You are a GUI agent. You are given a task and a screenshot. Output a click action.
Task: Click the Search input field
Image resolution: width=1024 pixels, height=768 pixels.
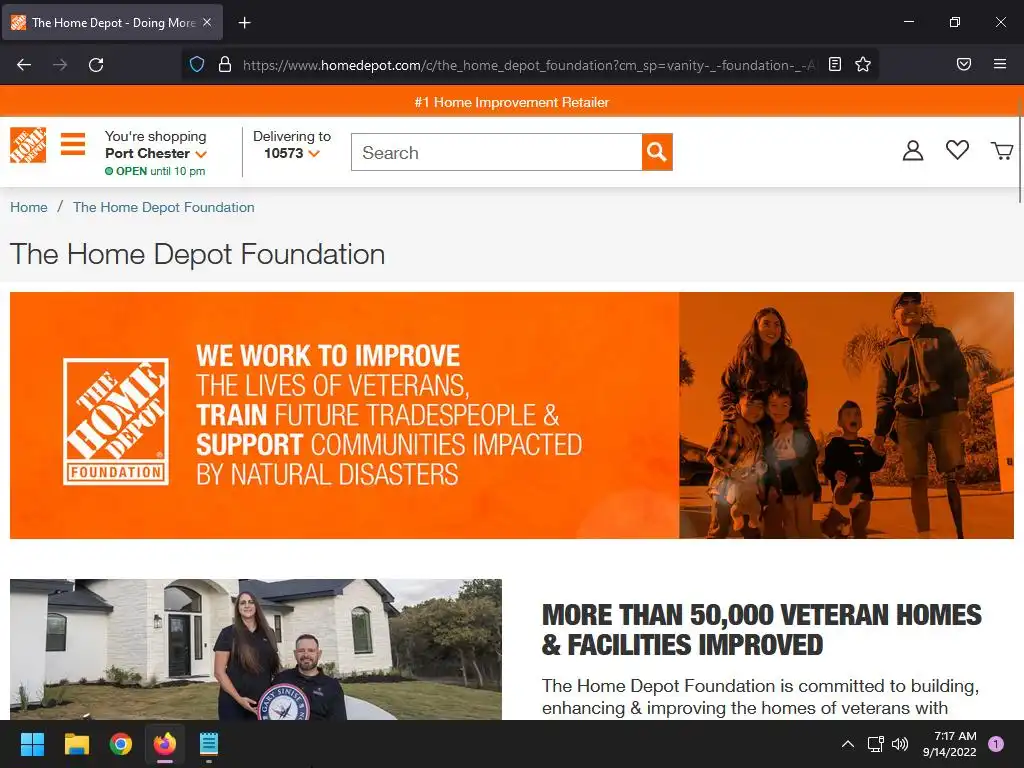496,152
